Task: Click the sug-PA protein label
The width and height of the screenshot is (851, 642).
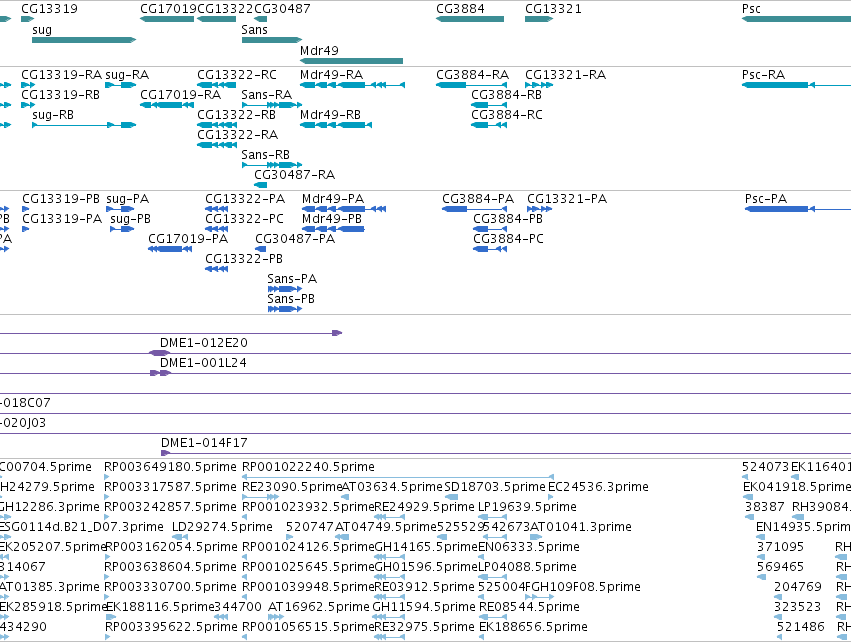Action: 128,199
